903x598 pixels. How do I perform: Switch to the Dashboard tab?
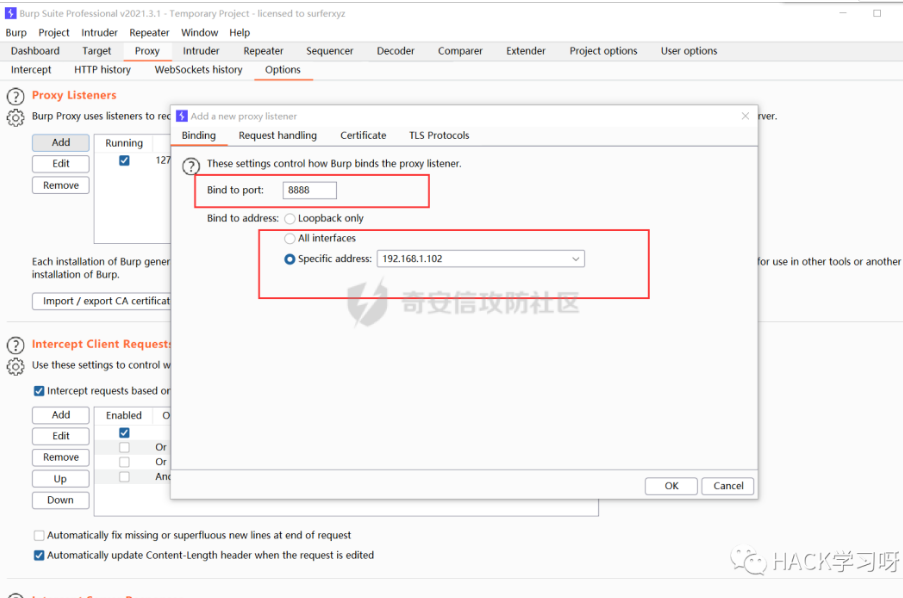click(35, 51)
